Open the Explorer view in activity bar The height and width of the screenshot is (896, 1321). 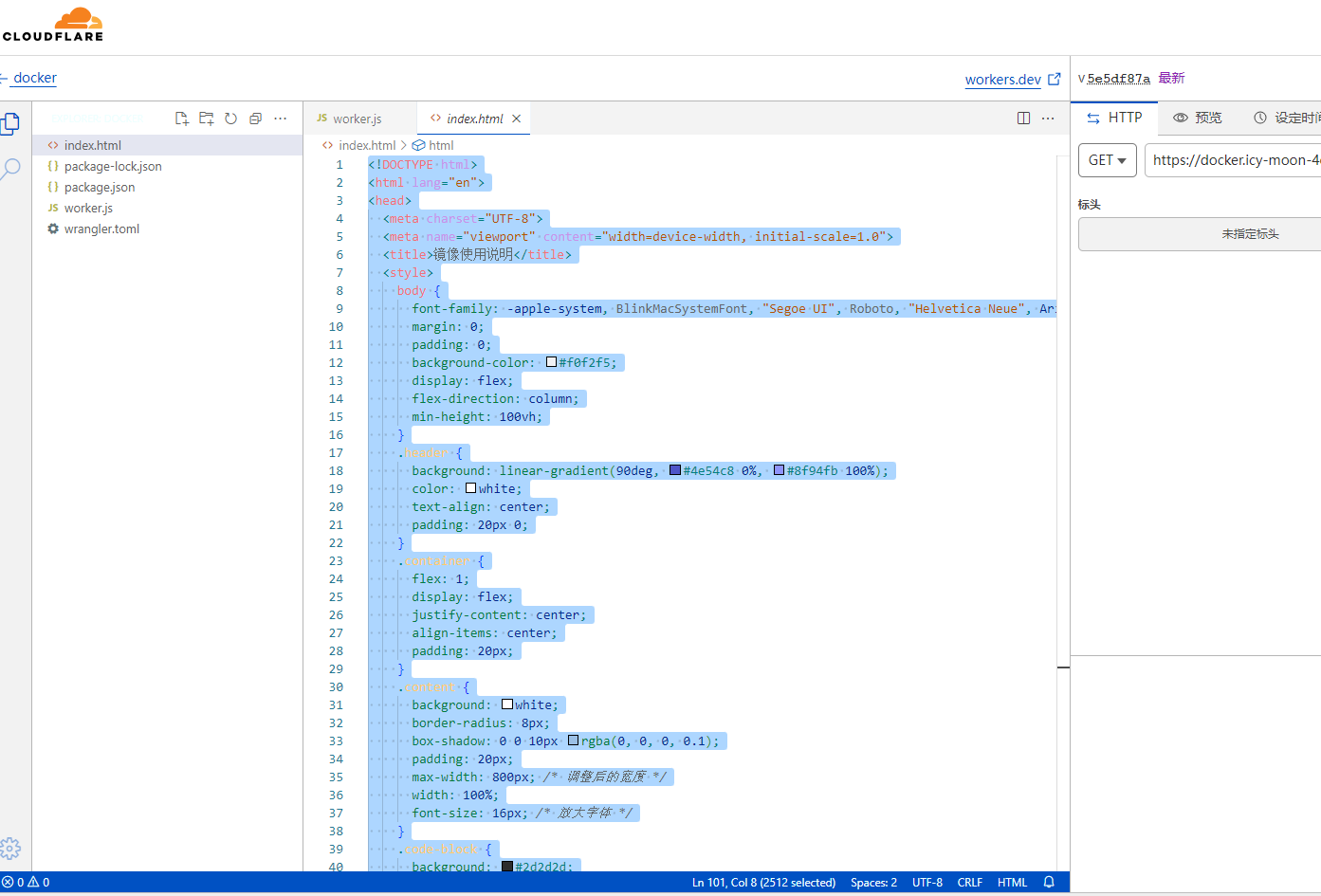(x=11, y=123)
